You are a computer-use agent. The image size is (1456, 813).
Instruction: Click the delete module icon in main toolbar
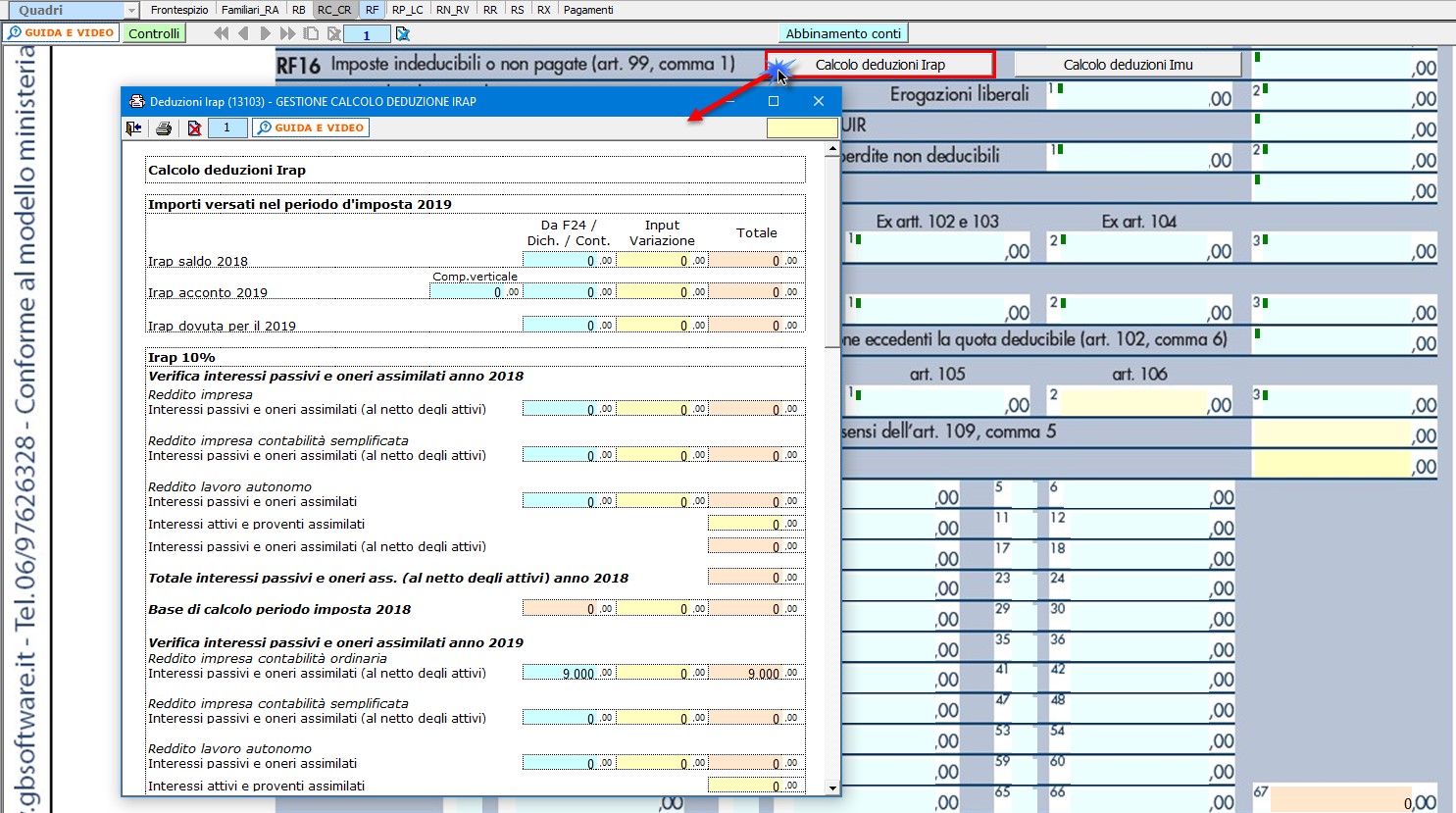[333, 33]
